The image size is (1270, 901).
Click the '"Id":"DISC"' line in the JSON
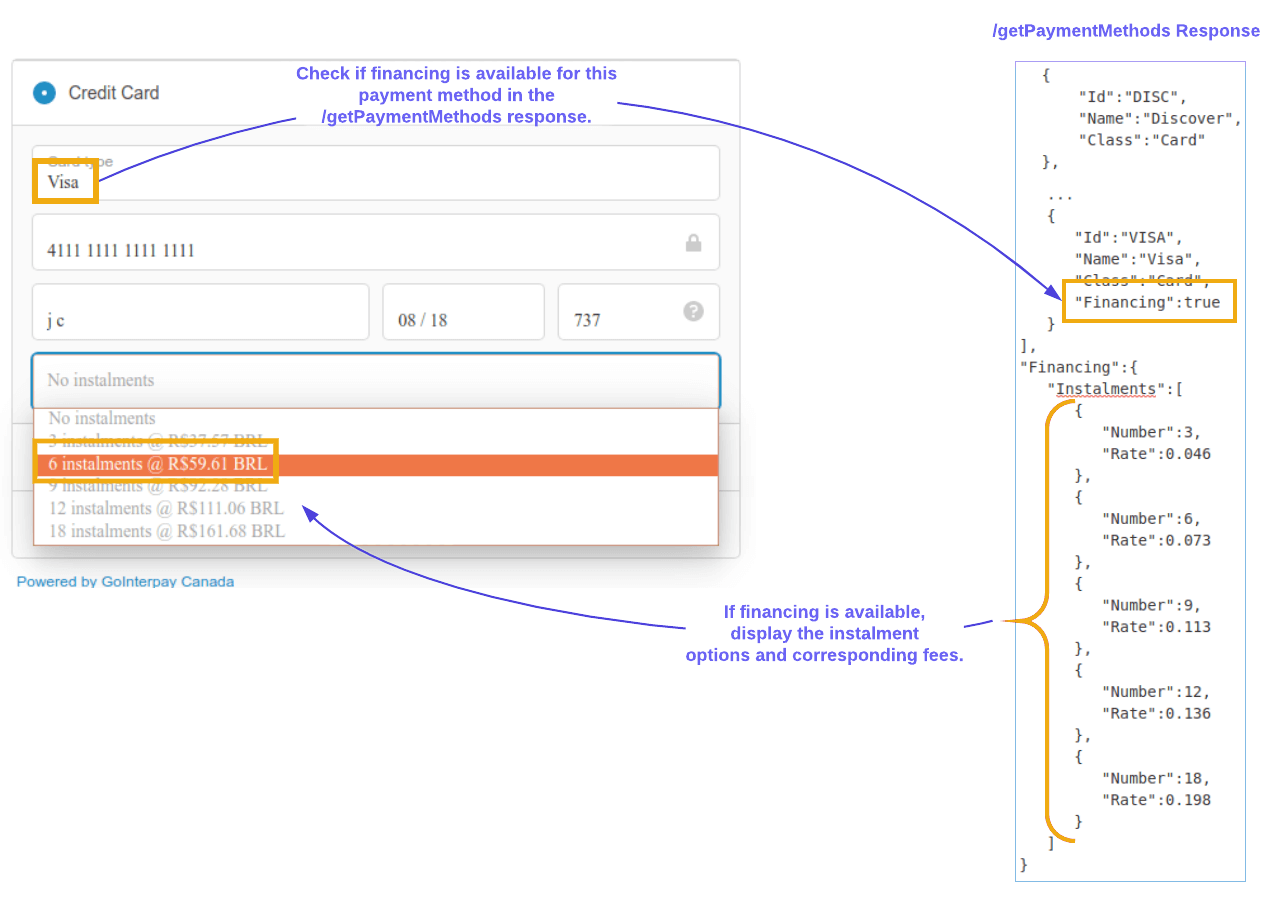(1132, 97)
